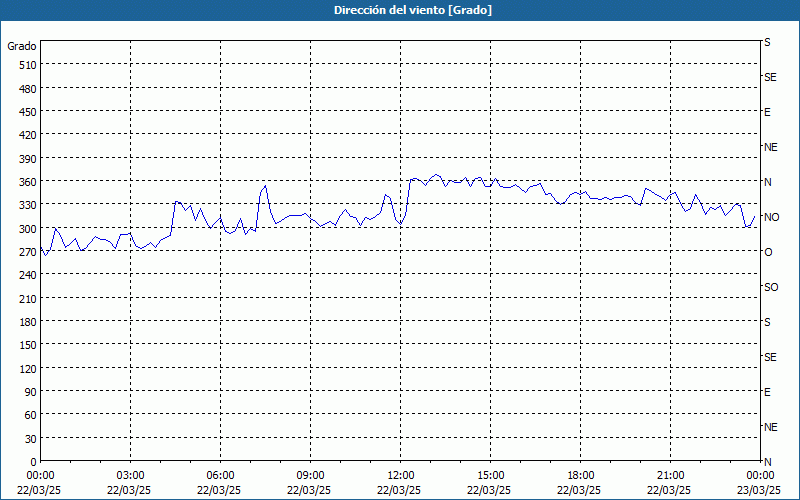Click the 'Grado' y-axis unit label
Viewport: 800px width, 500px height.
pos(22,46)
